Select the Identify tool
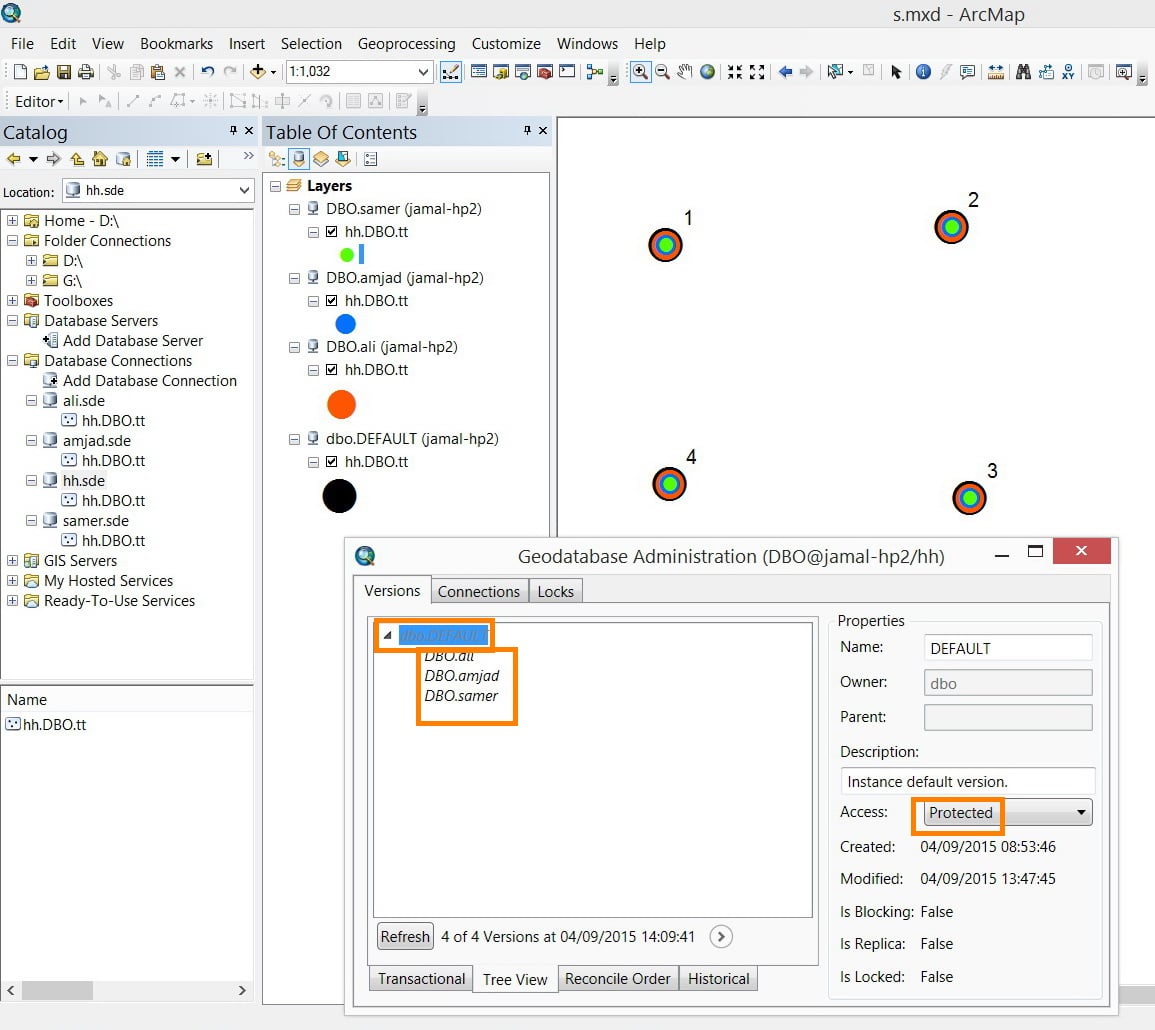Screen dimensions: 1155x1030 pyautogui.click(x=923, y=71)
